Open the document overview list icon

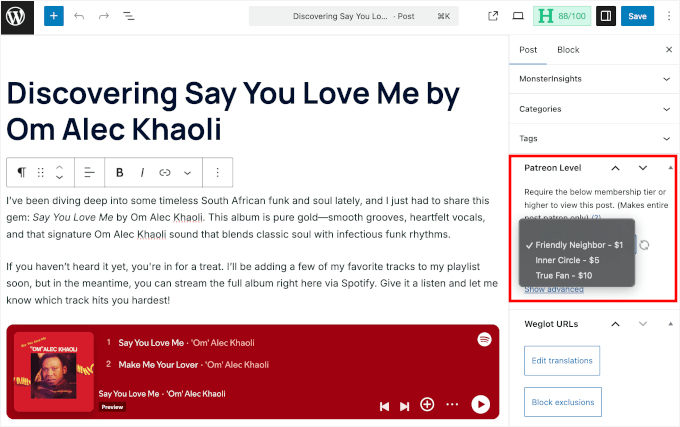click(x=128, y=16)
